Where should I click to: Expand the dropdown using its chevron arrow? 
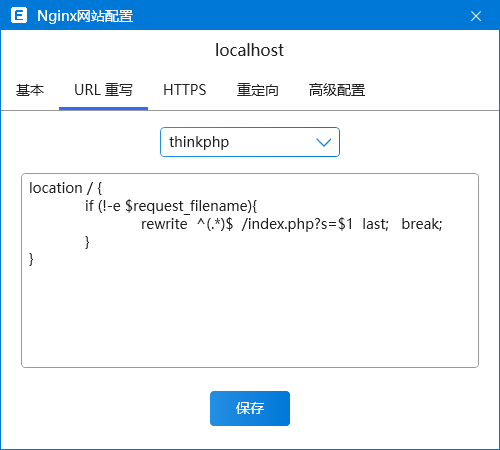coord(323,143)
